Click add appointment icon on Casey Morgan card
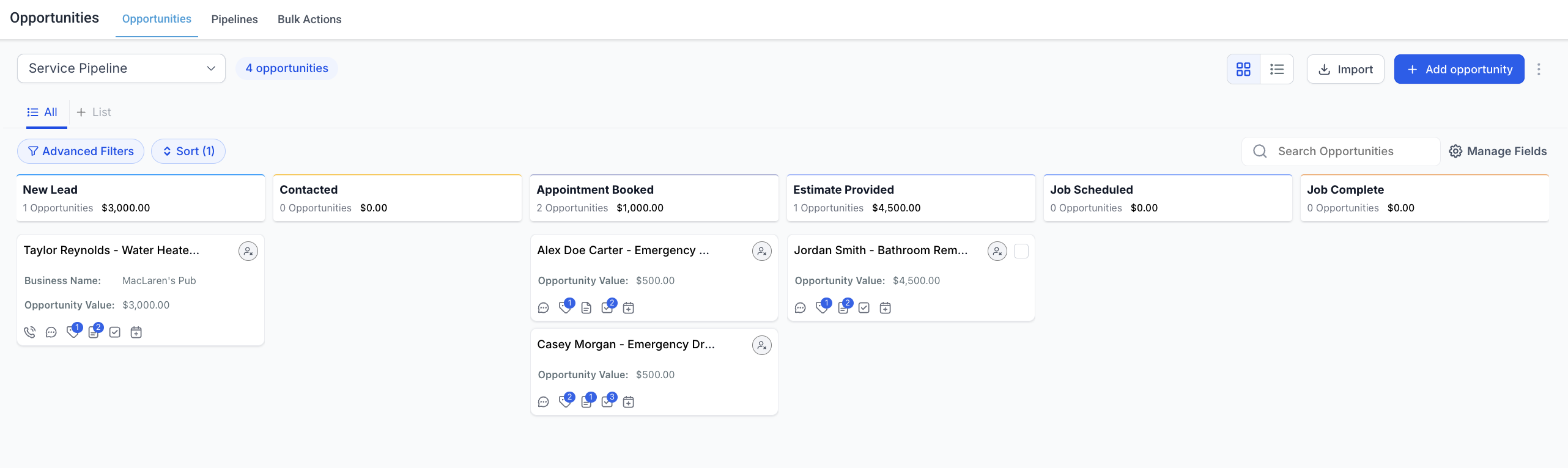 [628, 401]
